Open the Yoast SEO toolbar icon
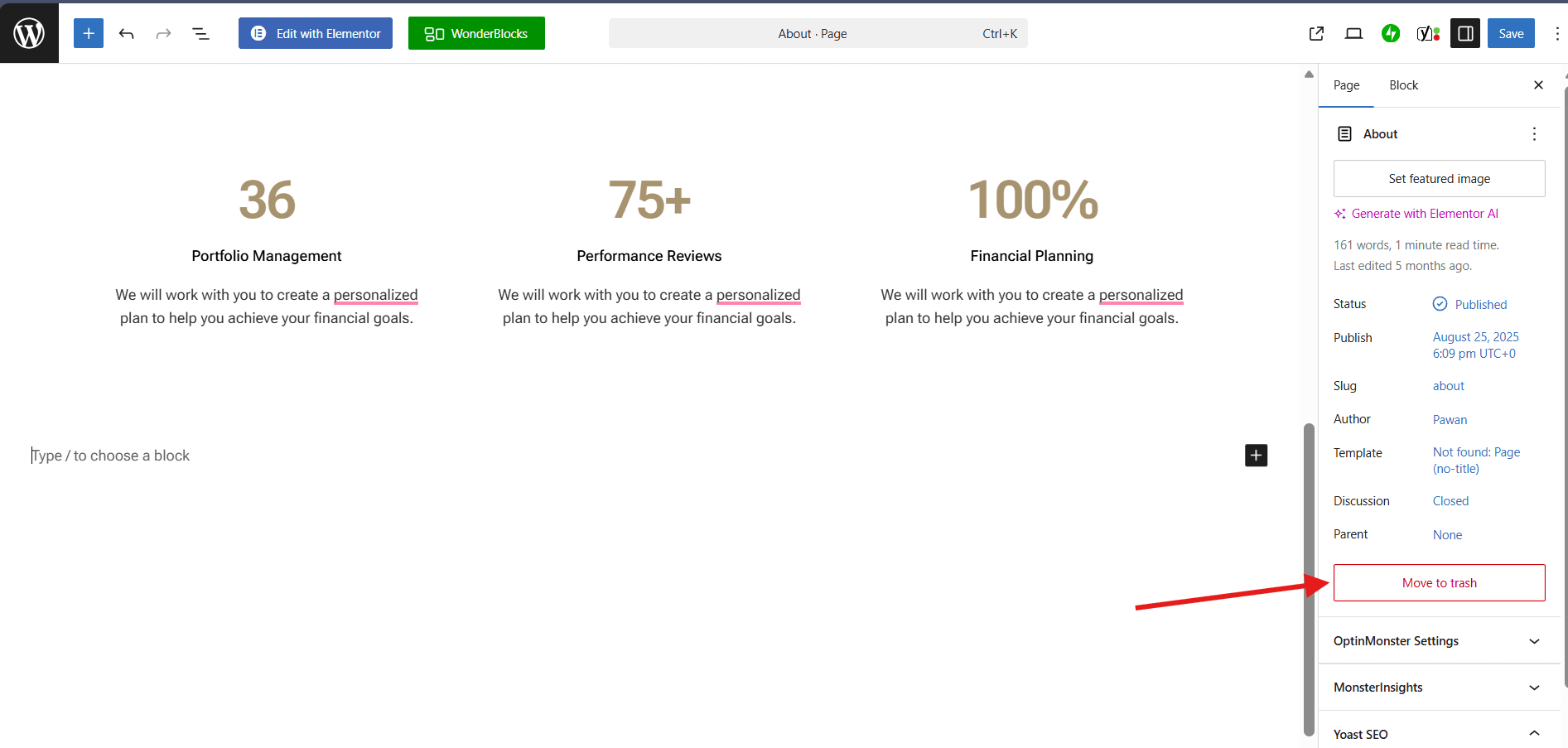Image resolution: width=1568 pixels, height=748 pixels. (x=1427, y=33)
